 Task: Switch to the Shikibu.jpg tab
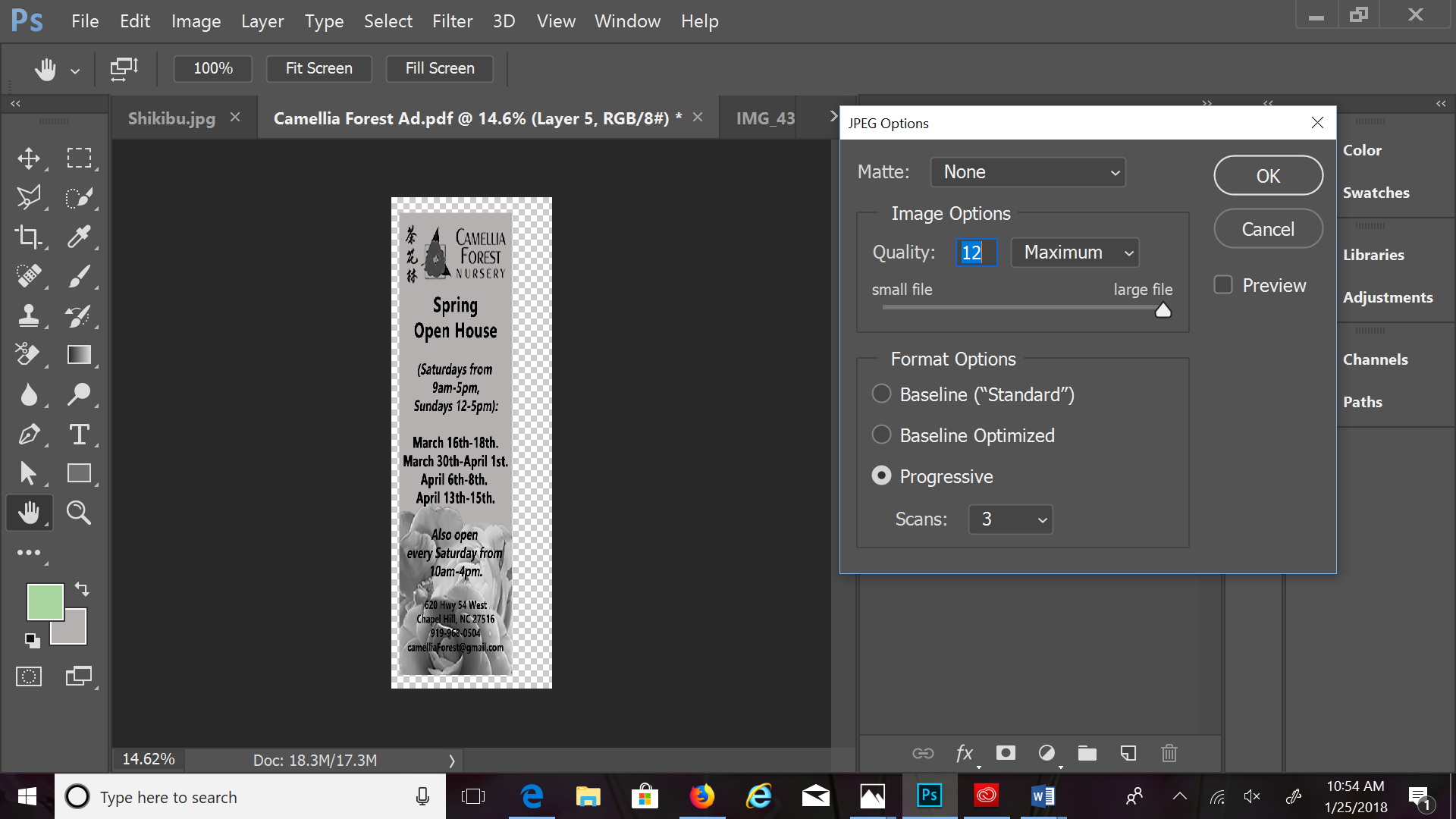pos(171,118)
